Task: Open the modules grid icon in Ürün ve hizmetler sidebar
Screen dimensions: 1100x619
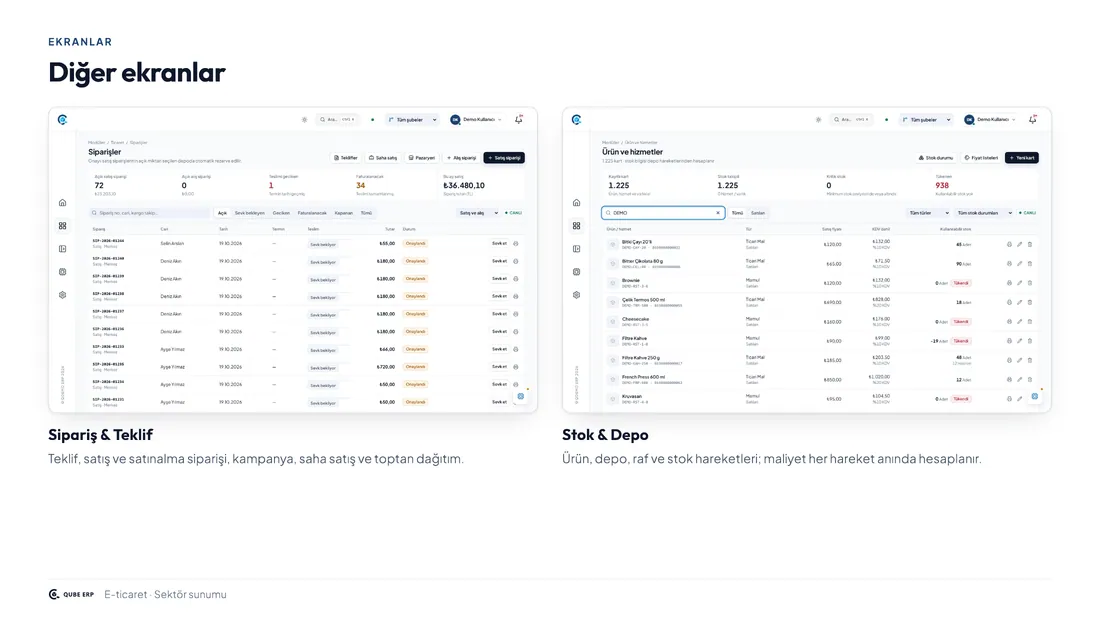Action: [577, 226]
